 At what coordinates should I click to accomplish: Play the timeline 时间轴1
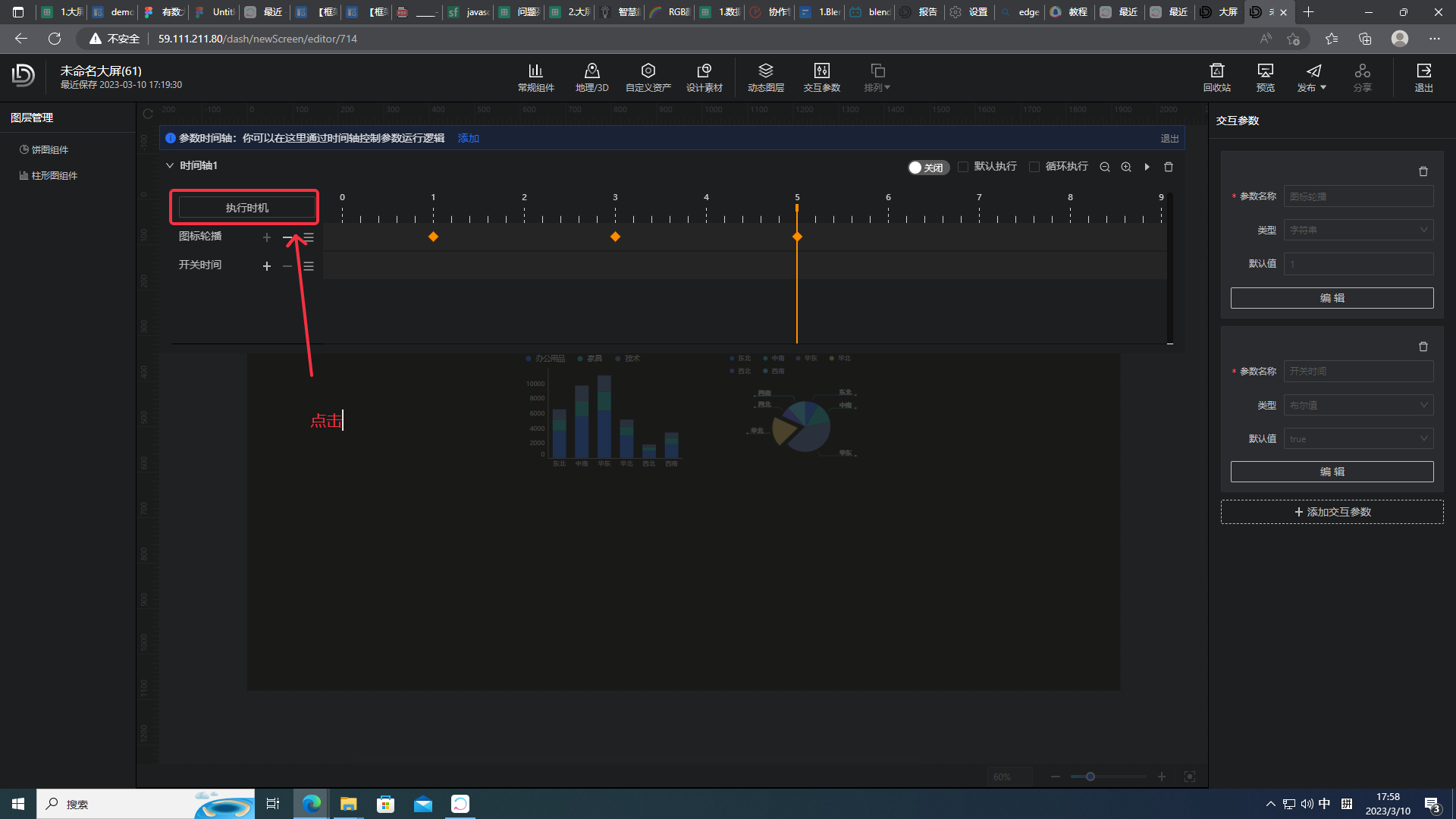[1147, 167]
